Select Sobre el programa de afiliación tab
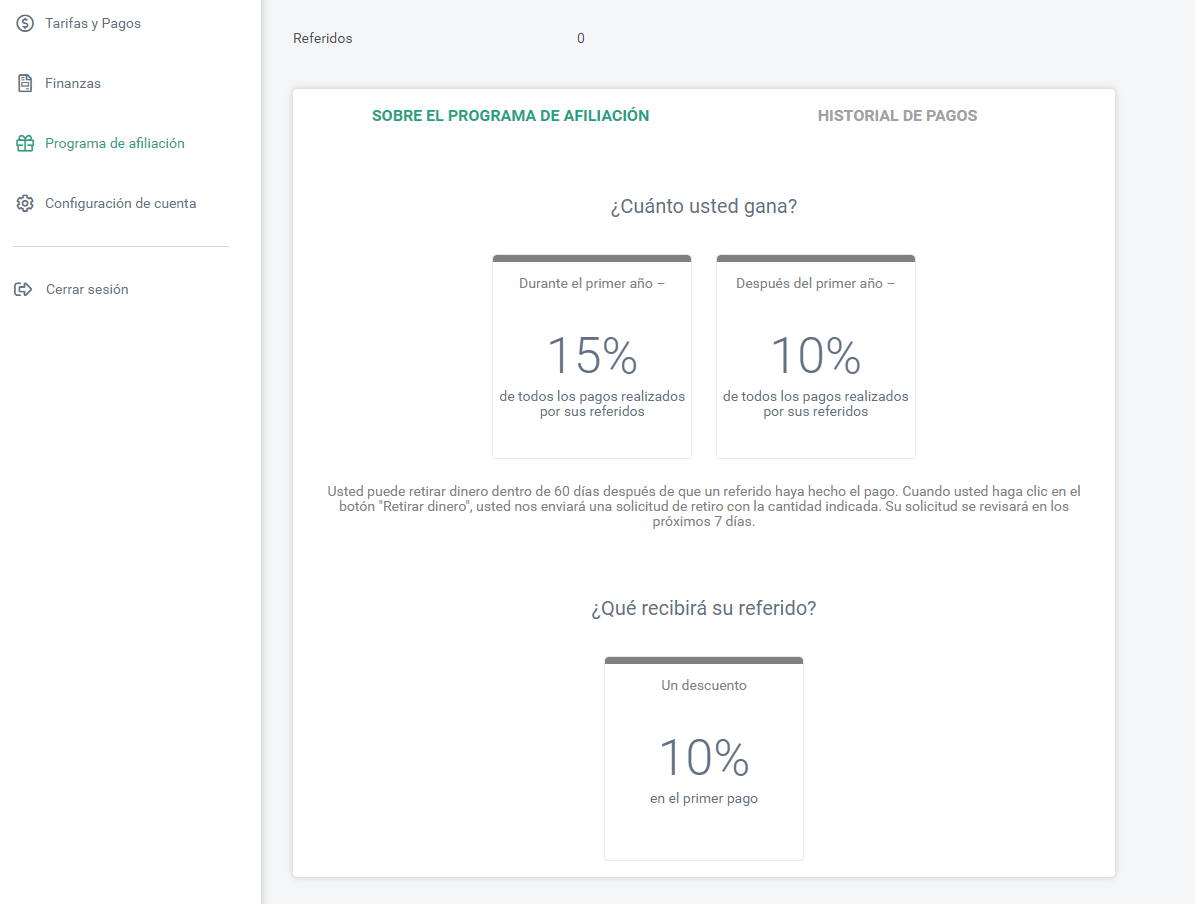Screen dimensions: 1195x904 [511, 116]
